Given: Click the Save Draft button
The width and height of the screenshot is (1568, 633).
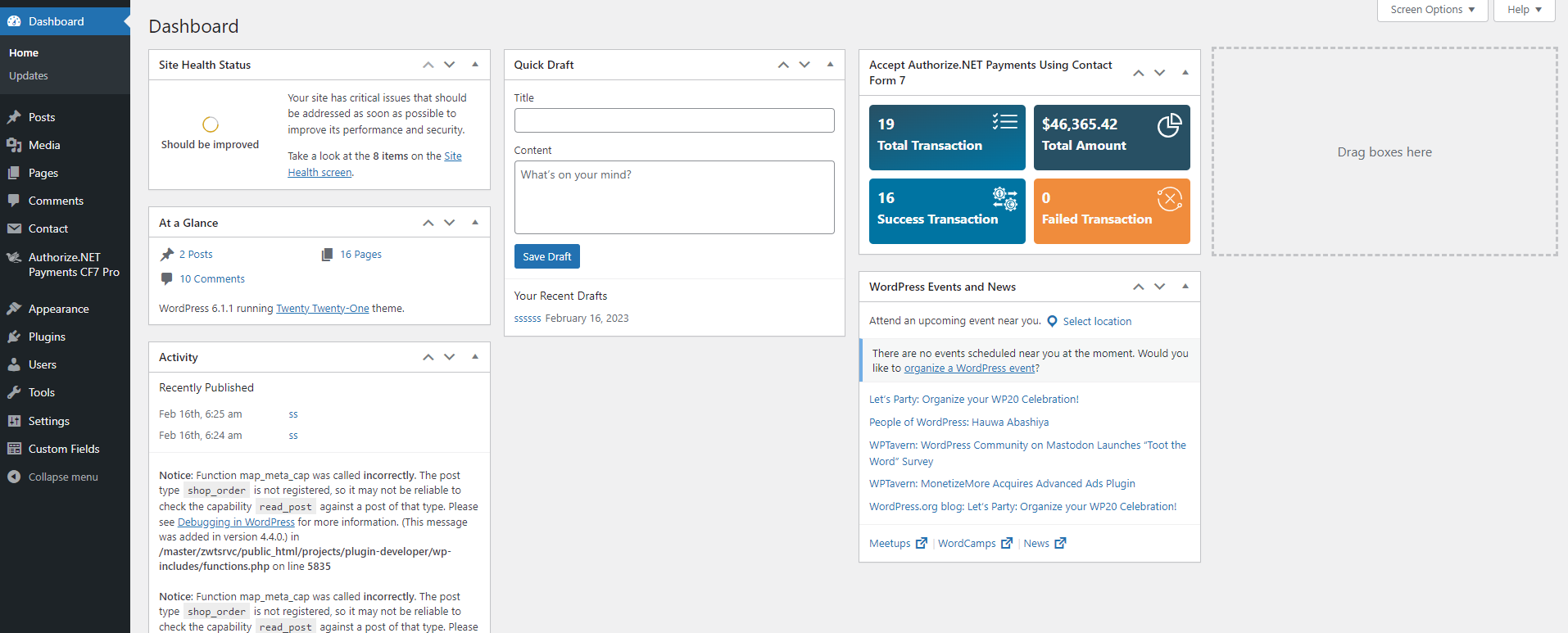Looking at the screenshot, I should 546,256.
